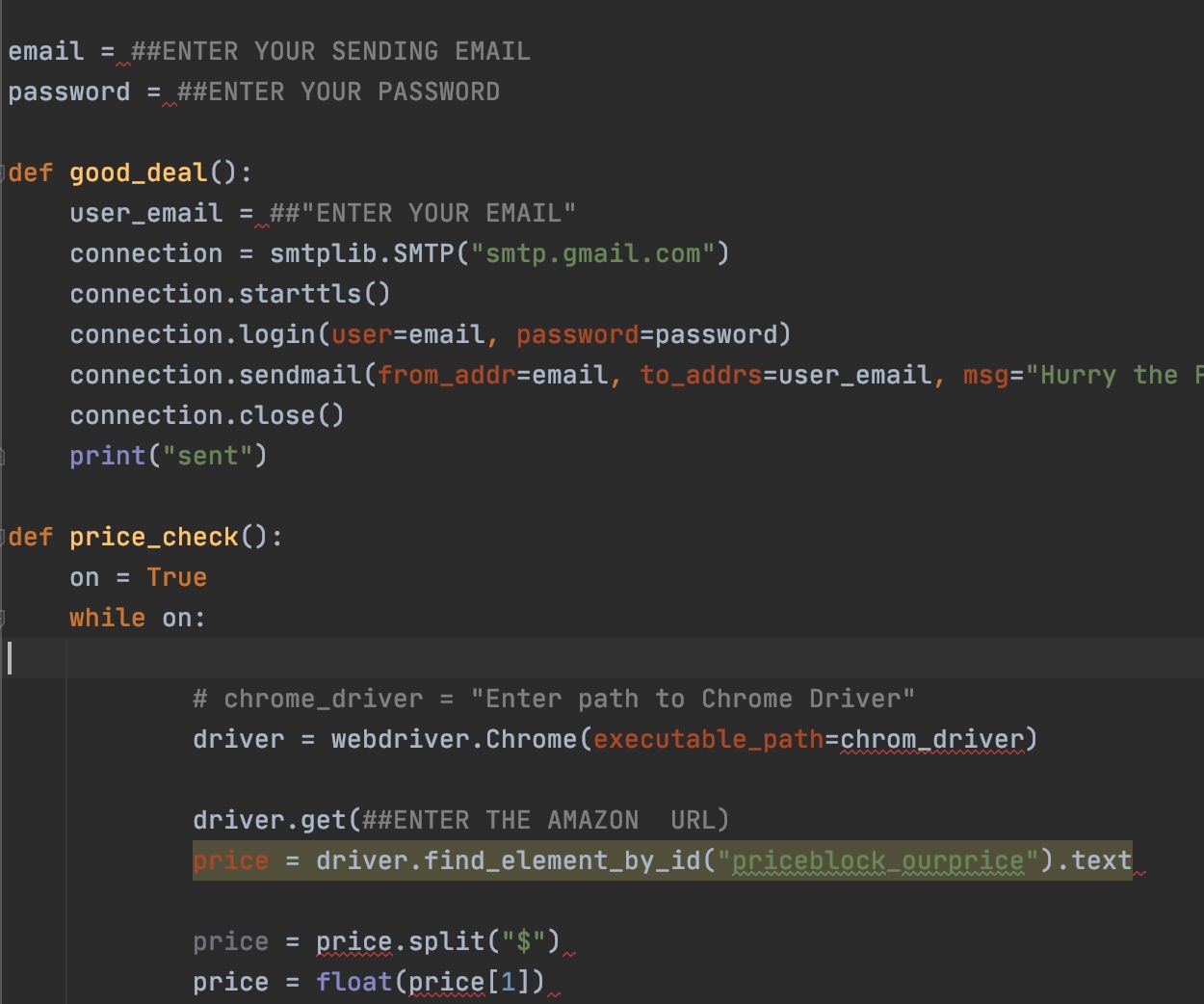The height and width of the screenshot is (1004, 1204).
Task: Collapse the while on loop fold marker
Action: (x=3, y=618)
